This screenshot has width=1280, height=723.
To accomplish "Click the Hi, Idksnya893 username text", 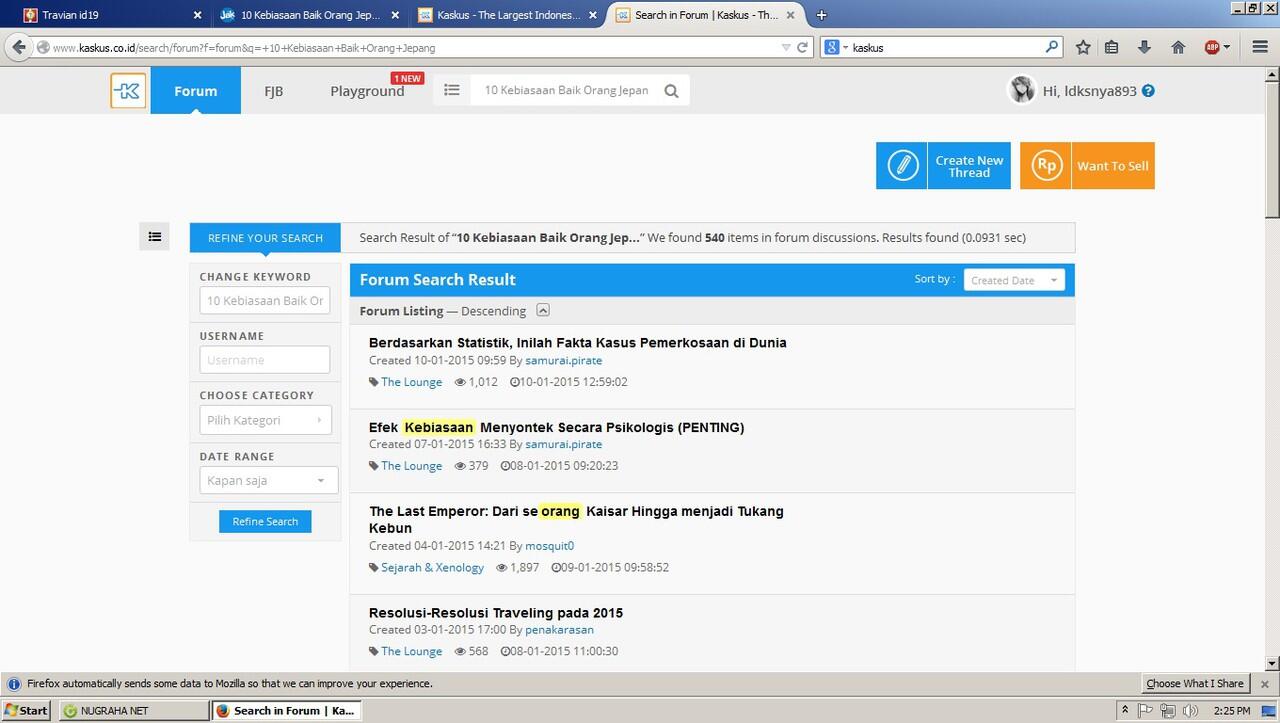I will click(1089, 91).
